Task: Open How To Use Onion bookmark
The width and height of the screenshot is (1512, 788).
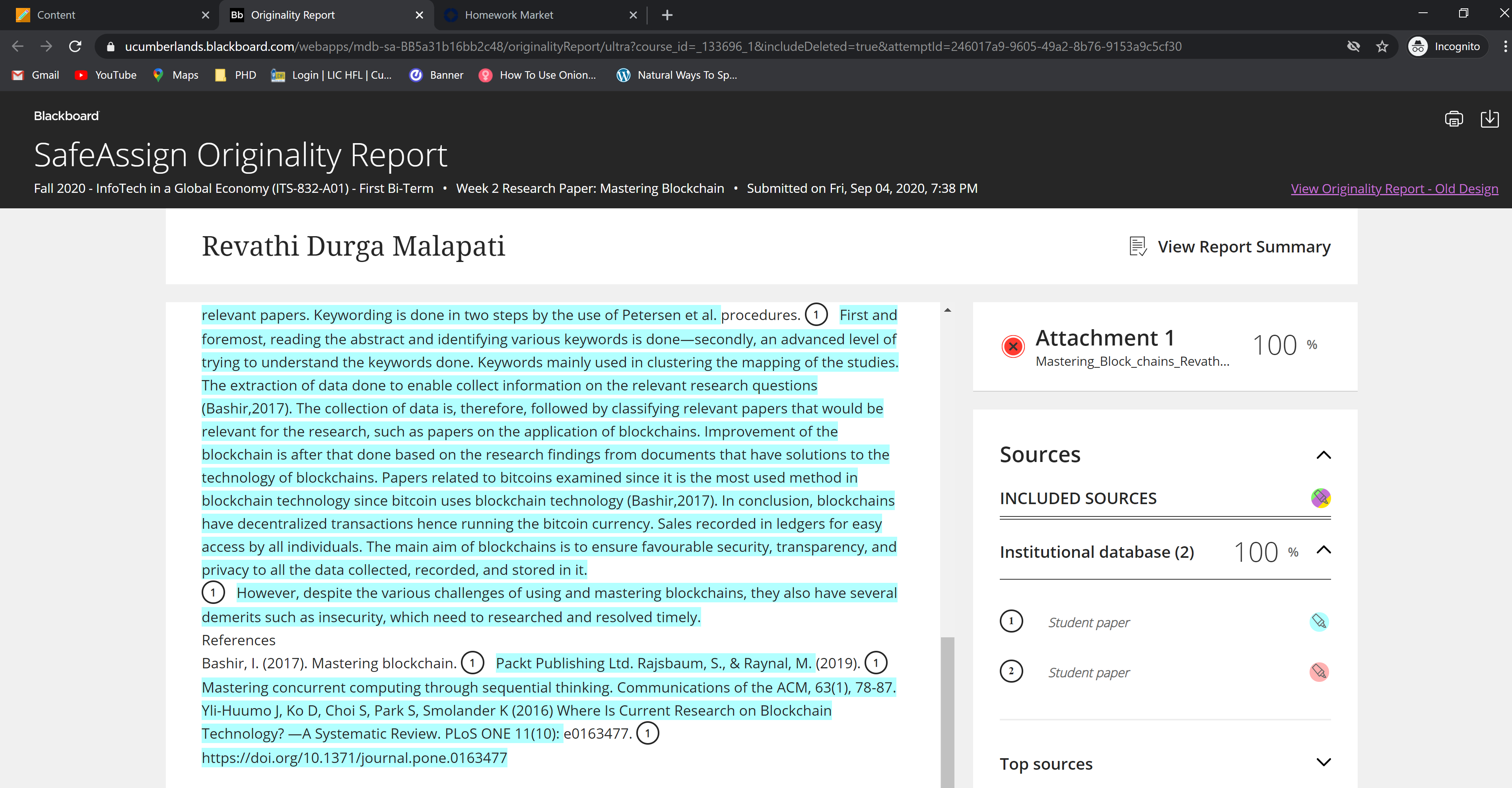Action: [x=537, y=75]
